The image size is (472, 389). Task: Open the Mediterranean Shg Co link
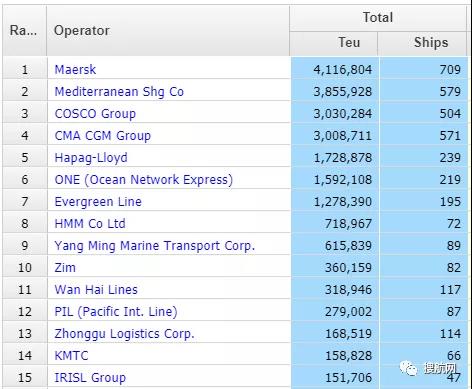click(x=119, y=92)
